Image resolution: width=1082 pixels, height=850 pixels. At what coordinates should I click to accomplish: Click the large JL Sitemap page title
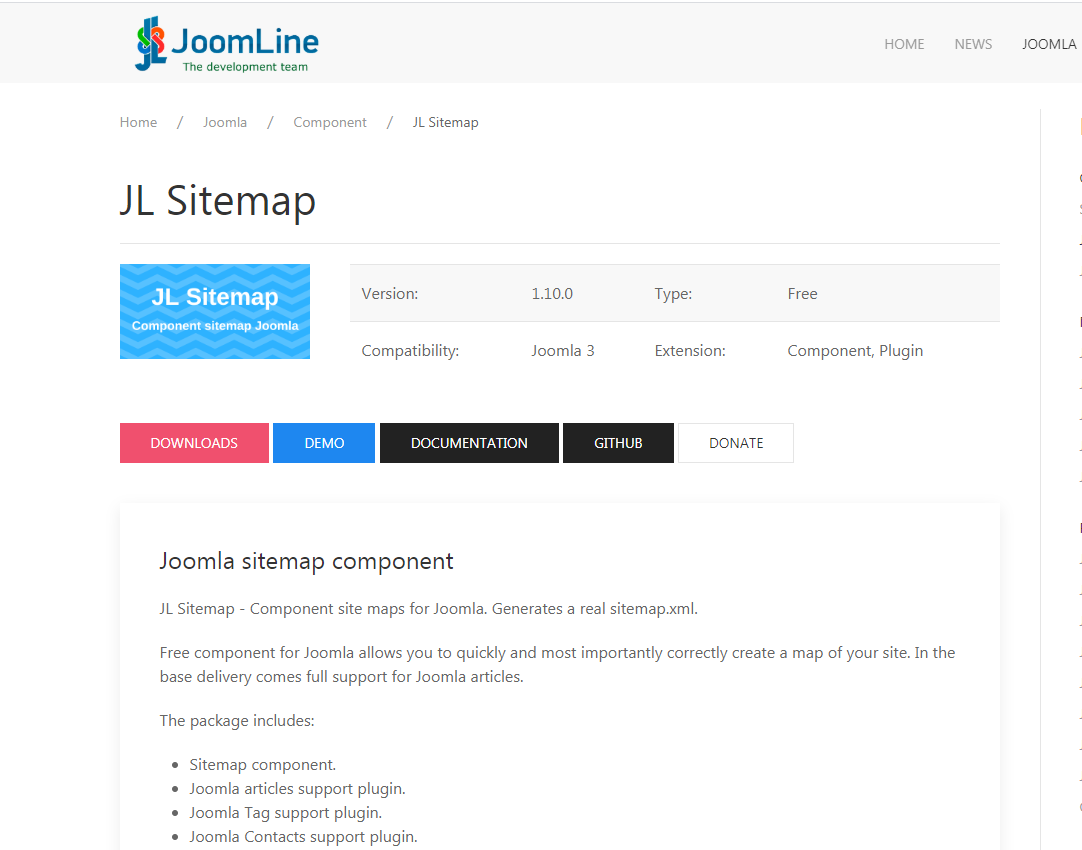tap(218, 200)
